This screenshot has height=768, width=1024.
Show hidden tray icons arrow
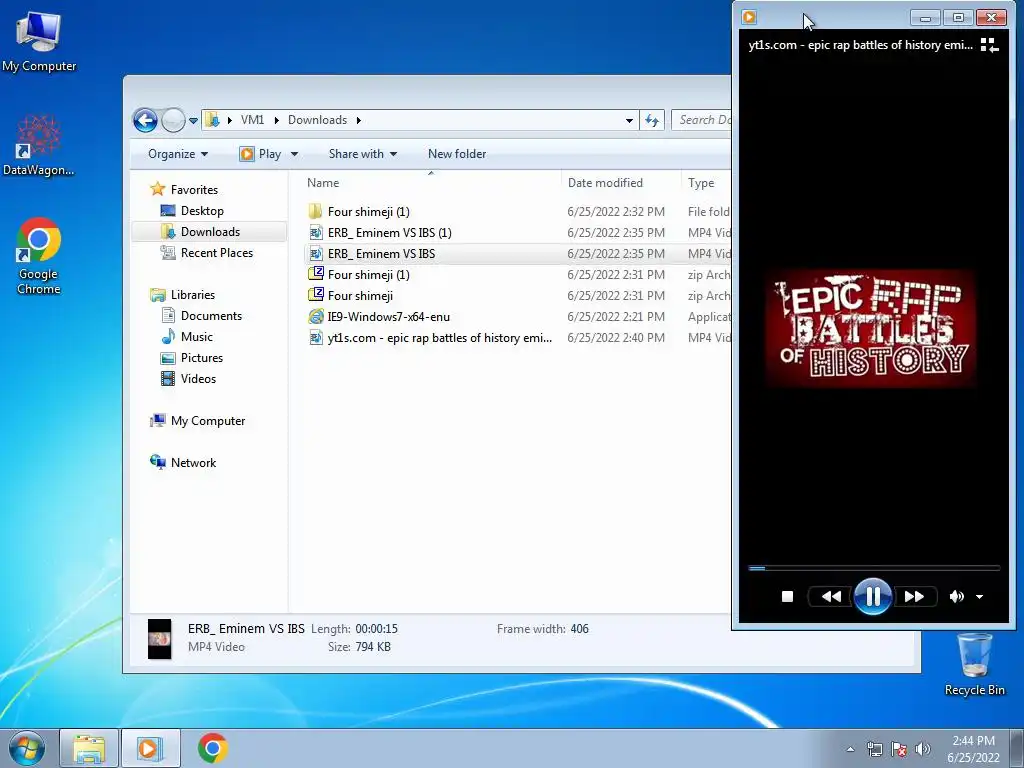point(850,749)
